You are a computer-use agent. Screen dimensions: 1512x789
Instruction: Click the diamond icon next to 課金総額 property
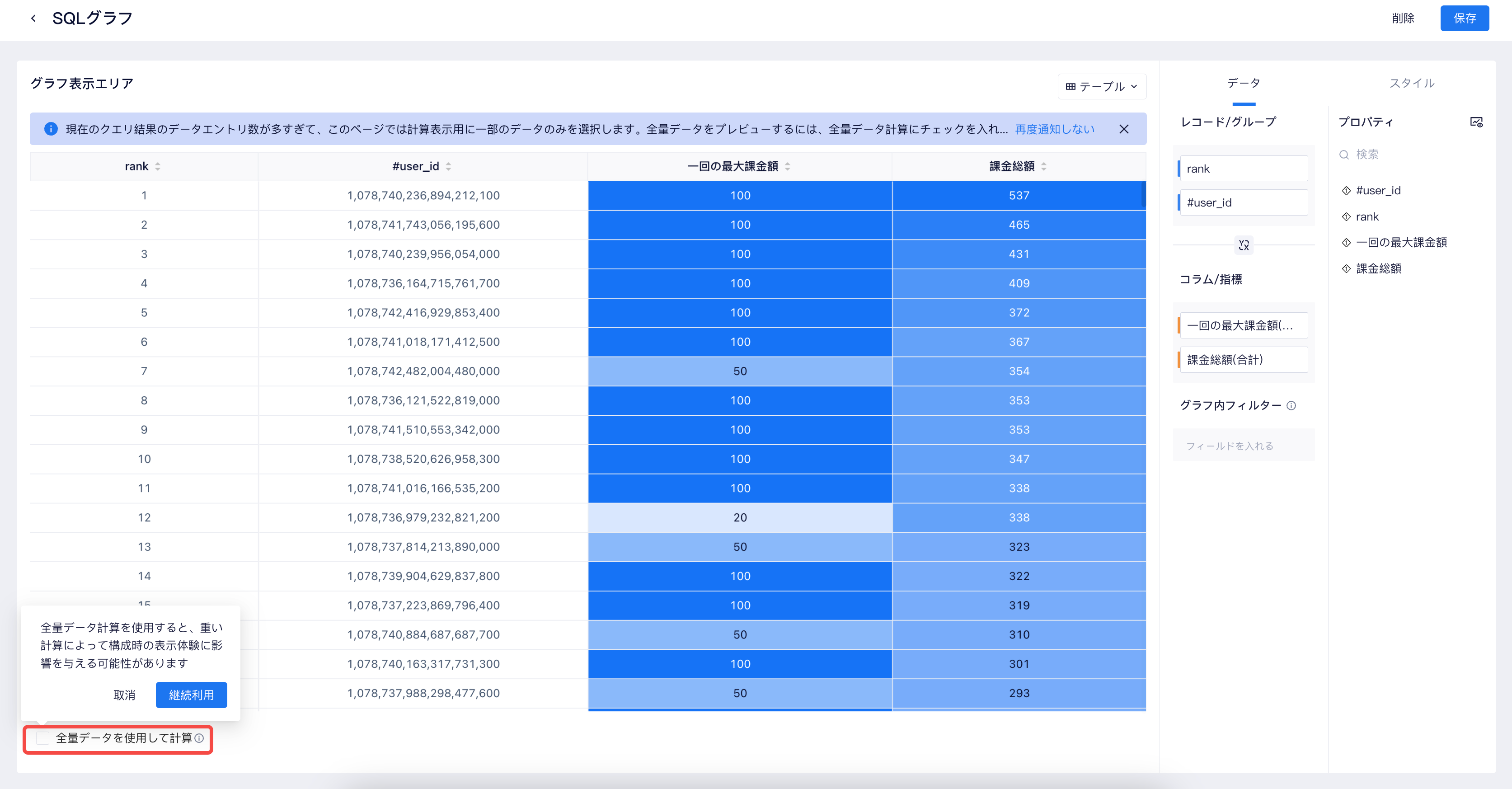pos(1347,269)
